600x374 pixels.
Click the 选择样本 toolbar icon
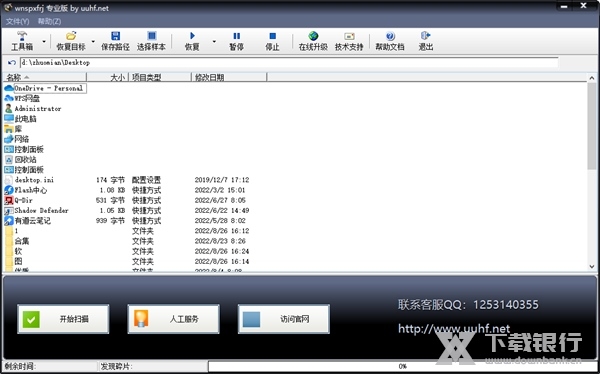click(x=152, y=36)
